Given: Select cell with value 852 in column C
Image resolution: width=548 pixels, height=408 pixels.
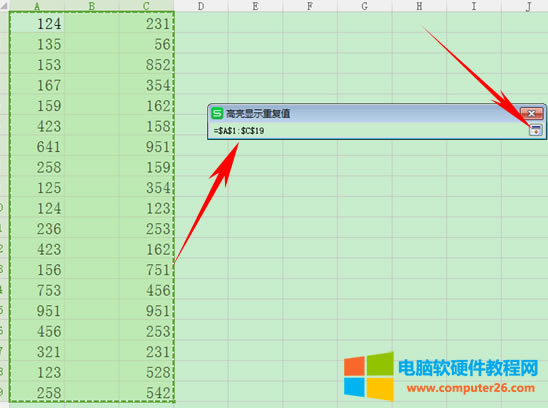Looking at the screenshot, I should point(146,65).
